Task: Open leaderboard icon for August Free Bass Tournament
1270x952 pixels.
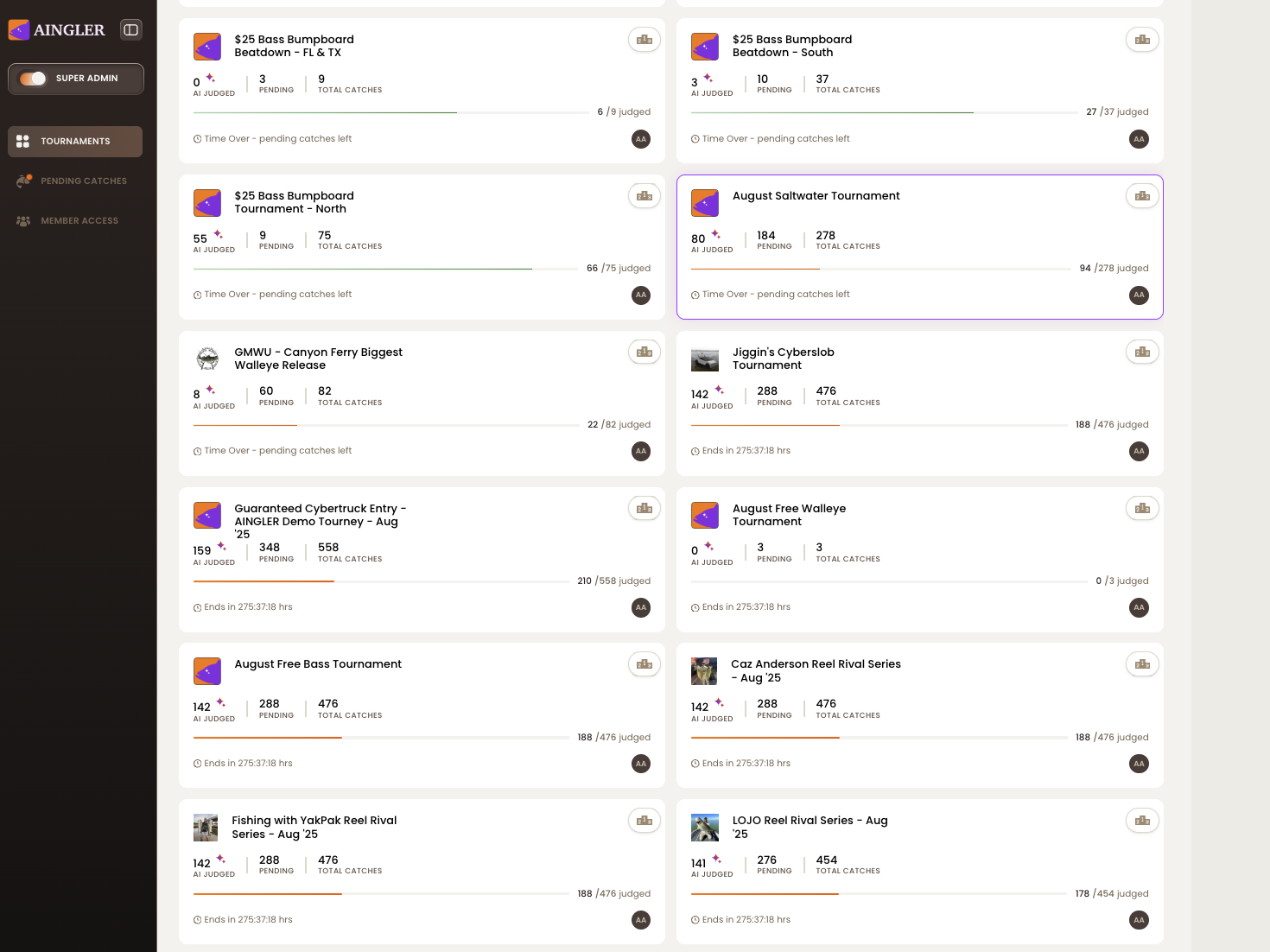Action: point(645,664)
